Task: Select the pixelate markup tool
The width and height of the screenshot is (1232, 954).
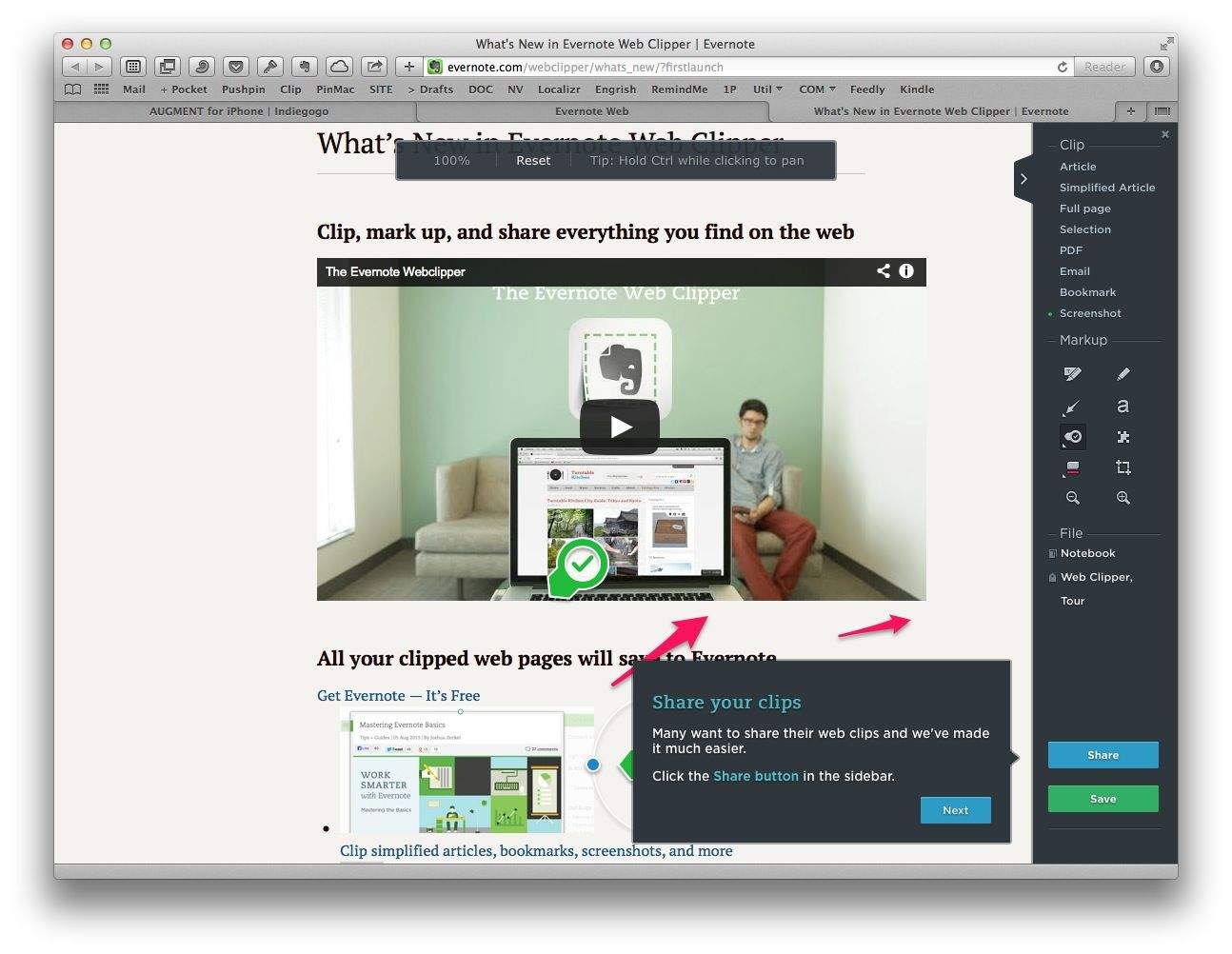Action: click(1123, 437)
